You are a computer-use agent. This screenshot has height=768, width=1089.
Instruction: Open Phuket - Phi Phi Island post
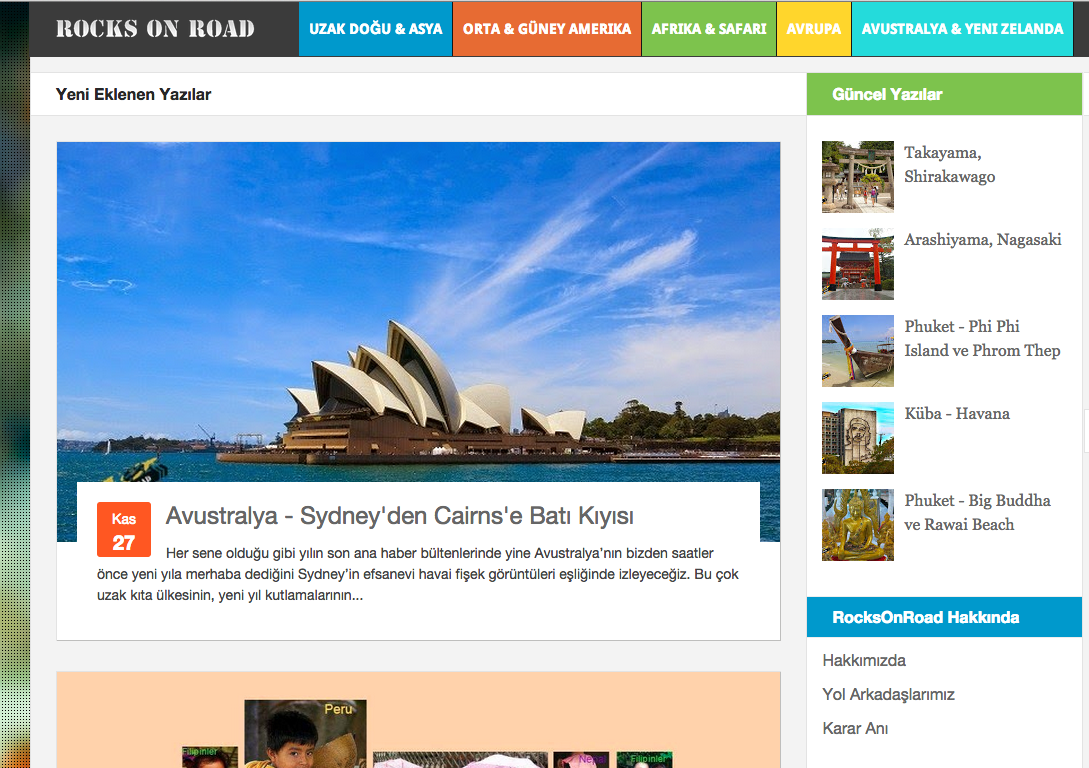pos(981,338)
